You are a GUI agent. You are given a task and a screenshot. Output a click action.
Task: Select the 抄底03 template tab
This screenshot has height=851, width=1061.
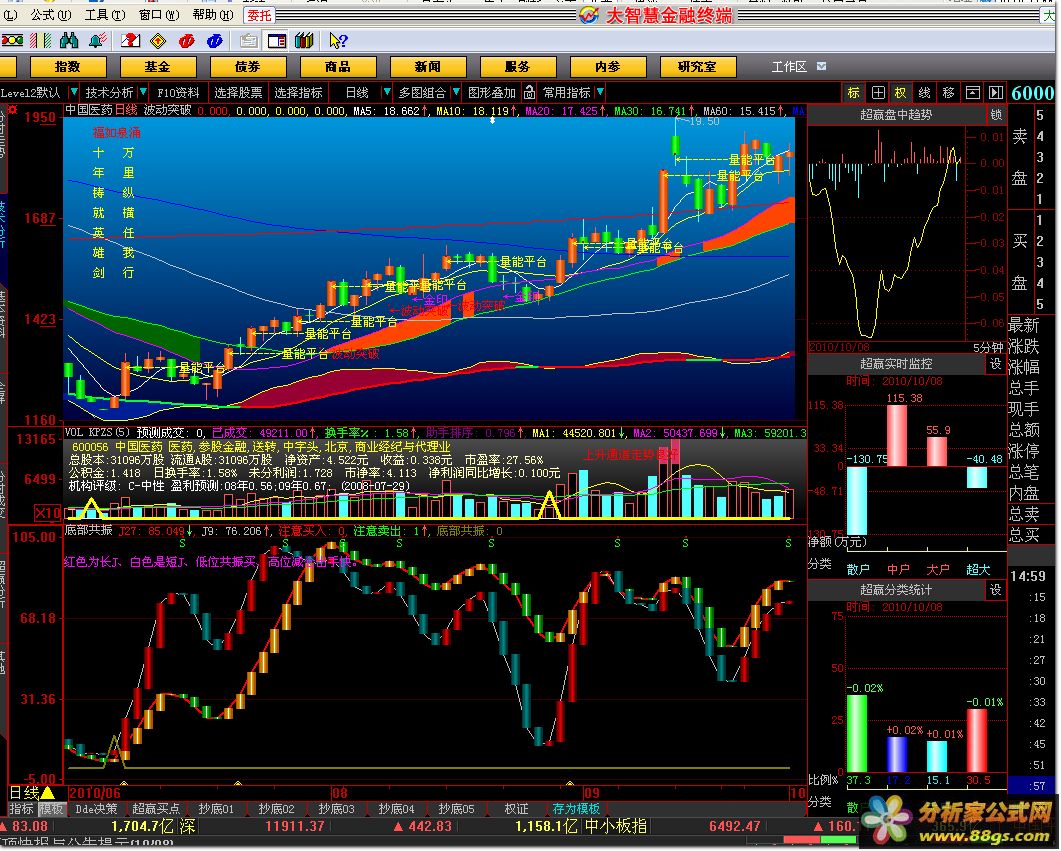336,810
